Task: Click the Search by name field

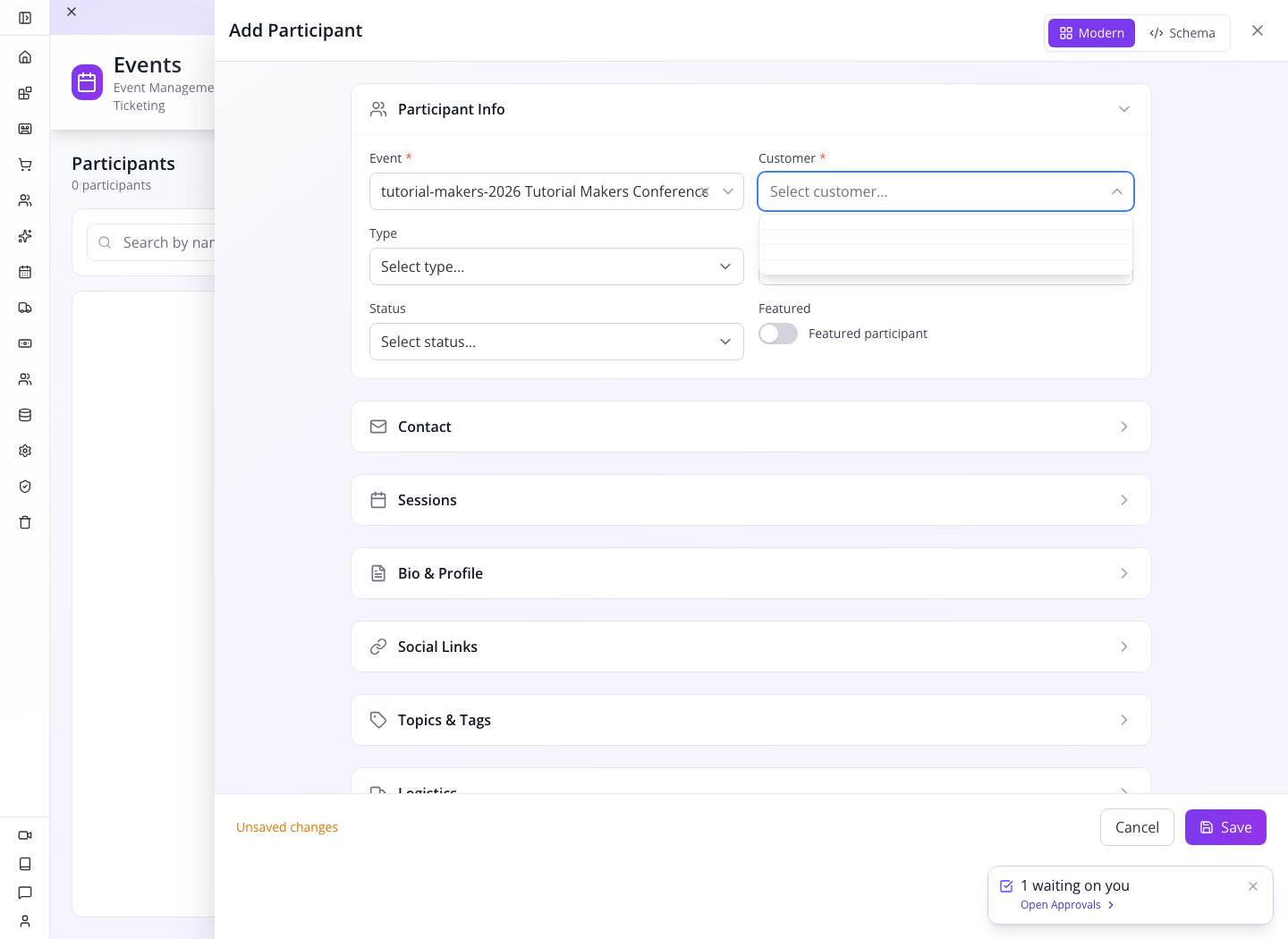Action: click(152, 242)
